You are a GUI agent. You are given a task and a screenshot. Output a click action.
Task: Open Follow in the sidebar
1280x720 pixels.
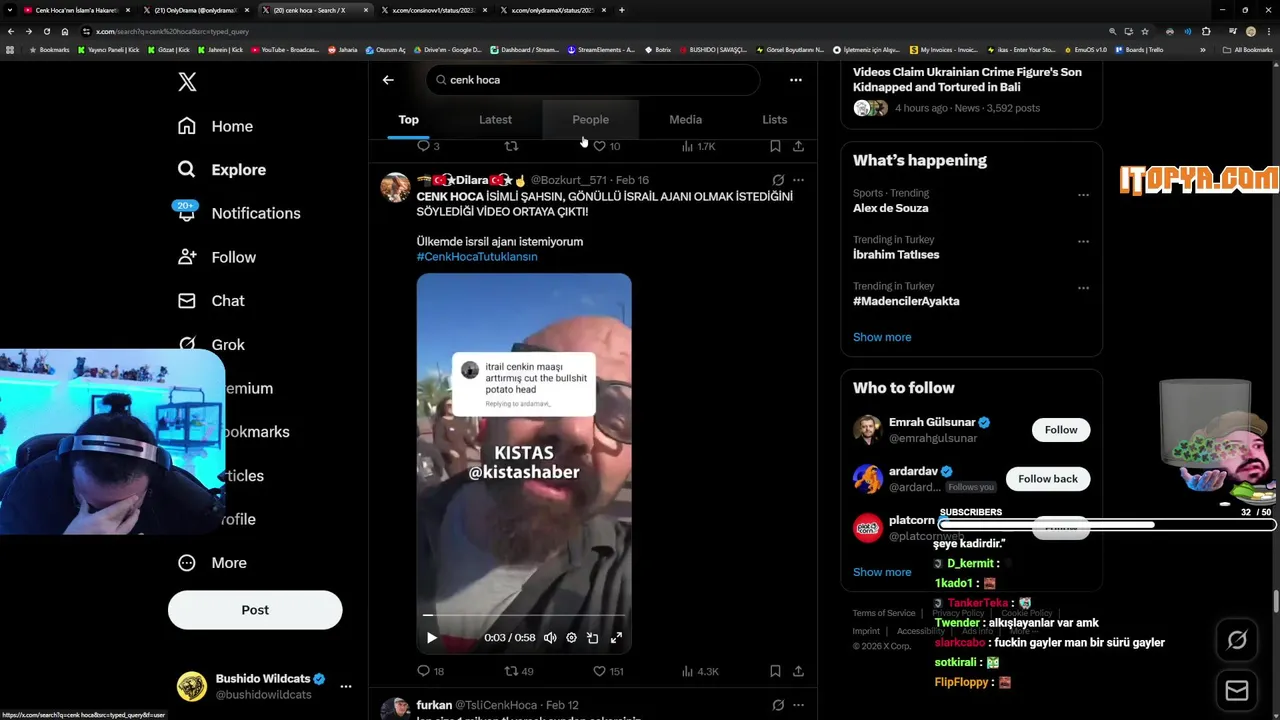coord(216,257)
